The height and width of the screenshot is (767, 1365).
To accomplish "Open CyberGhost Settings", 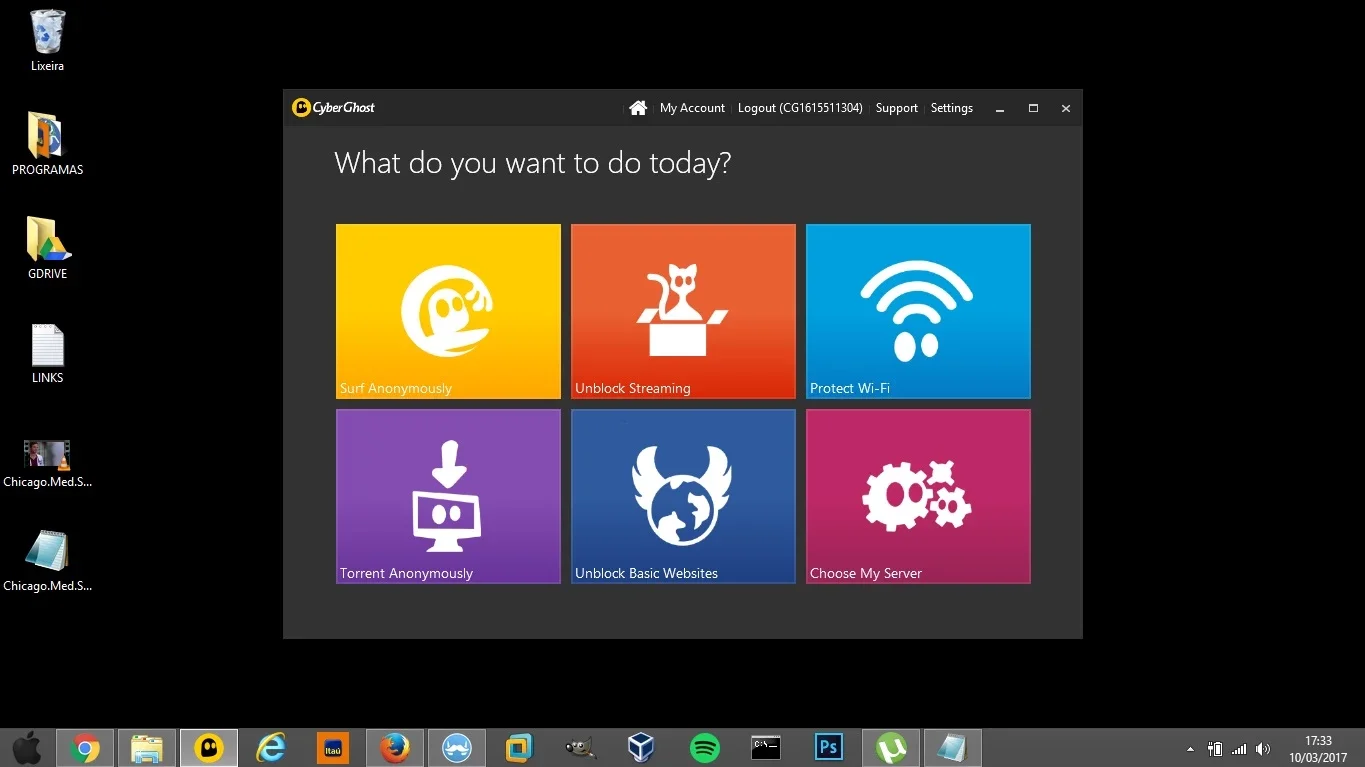I will (x=951, y=108).
